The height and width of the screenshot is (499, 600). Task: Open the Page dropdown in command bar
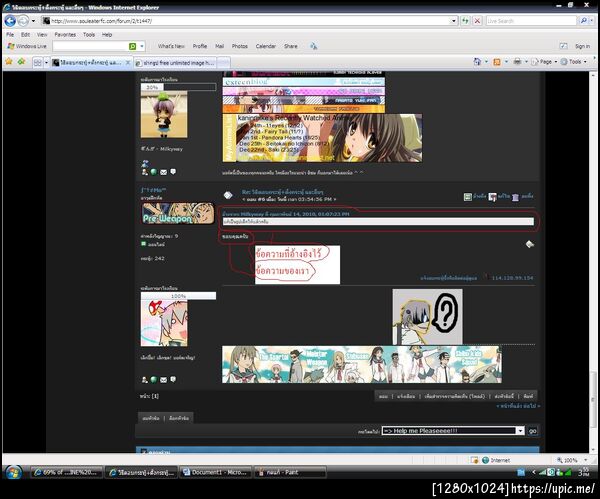pyautogui.click(x=544, y=62)
